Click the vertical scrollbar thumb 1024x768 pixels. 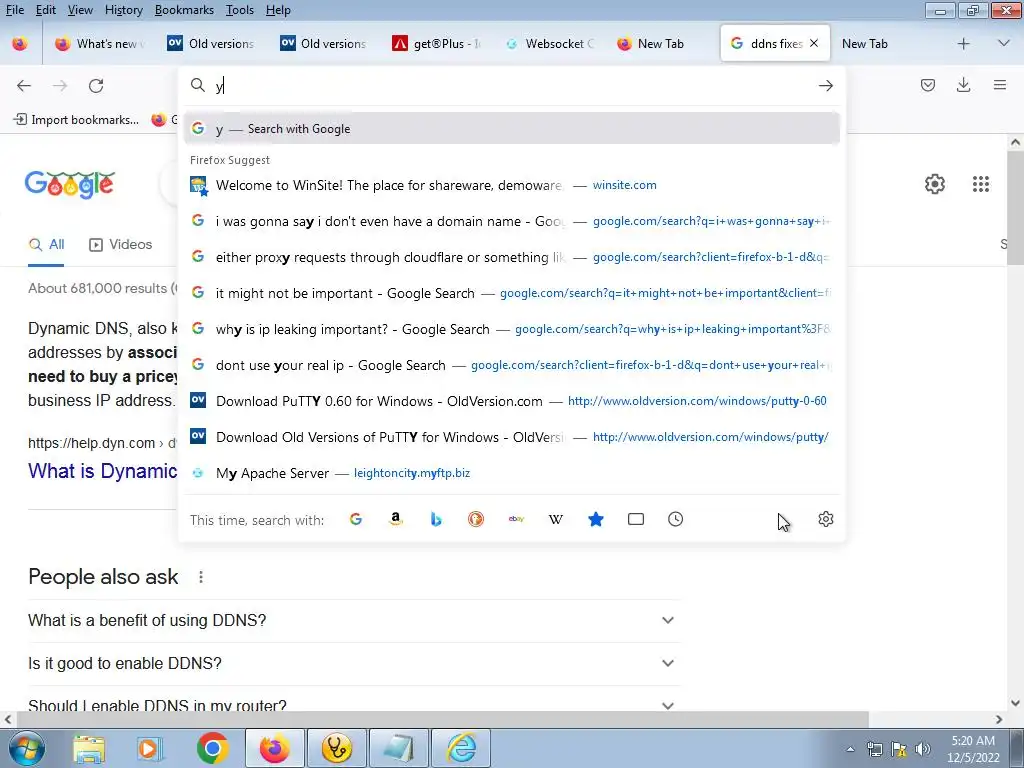[x=1015, y=208]
